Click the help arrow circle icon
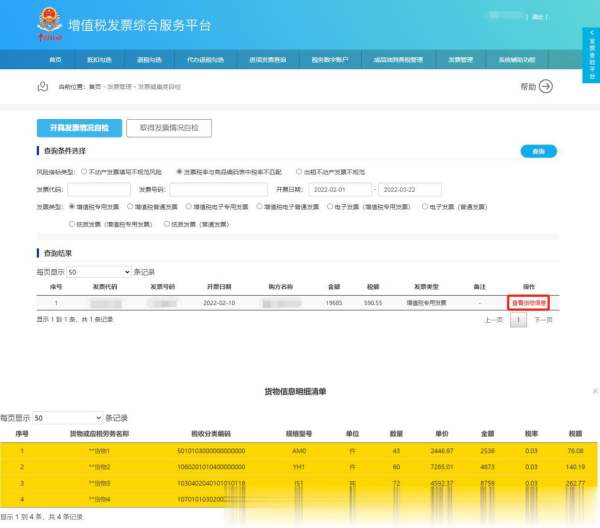This screenshot has height=528, width=600. [x=546, y=86]
